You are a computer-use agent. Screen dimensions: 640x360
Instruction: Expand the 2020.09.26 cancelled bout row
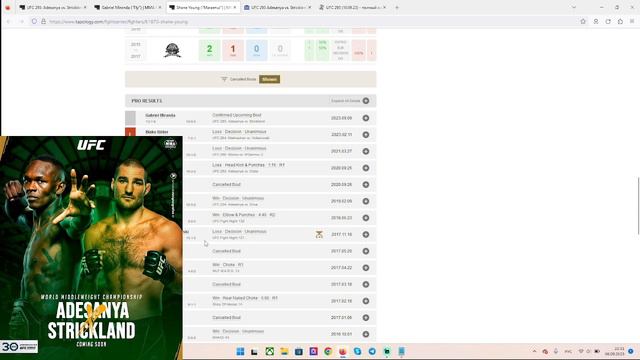[x=366, y=184]
